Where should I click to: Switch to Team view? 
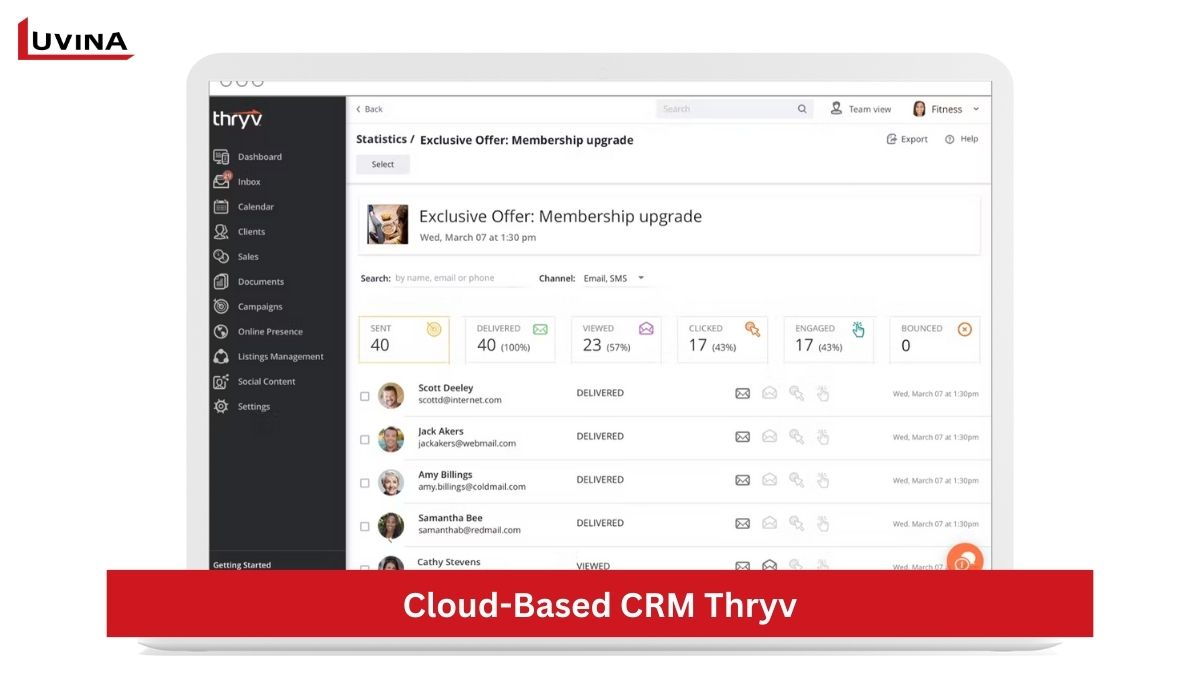pyautogui.click(x=861, y=109)
